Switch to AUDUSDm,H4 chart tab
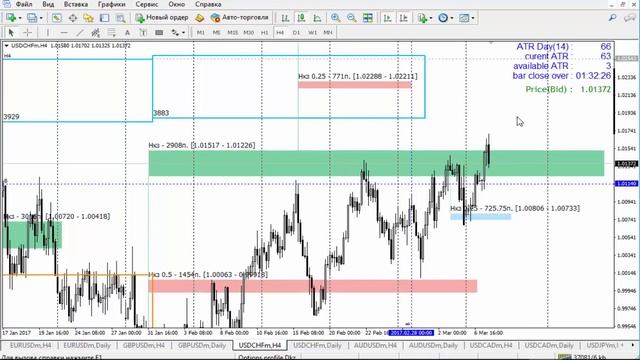640x360 pixels. coord(375,345)
